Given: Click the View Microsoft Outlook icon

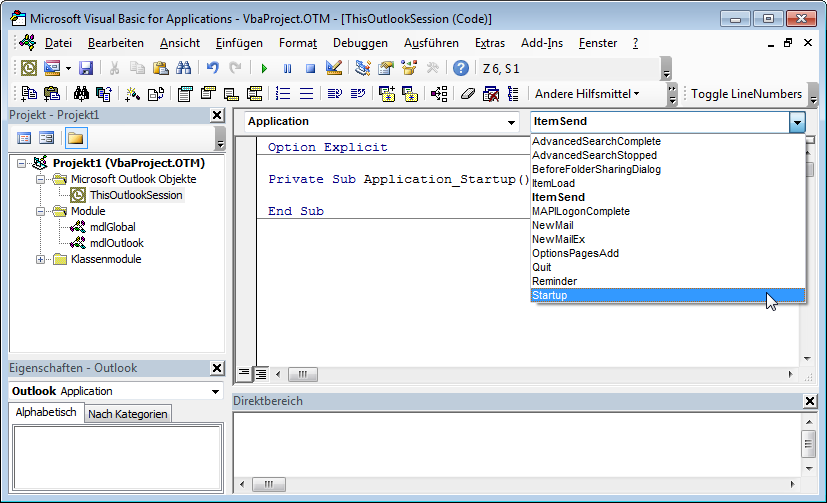Looking at the screenshot, I should pos(29,68).
